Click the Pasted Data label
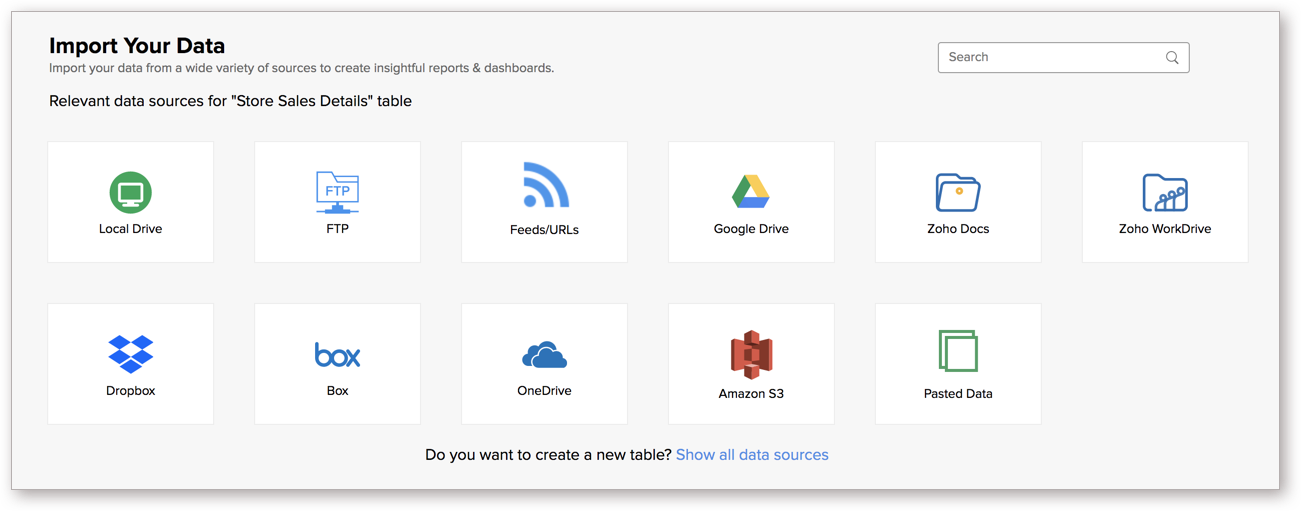Viewport: 1301px width, 511px height. (958, 394)
